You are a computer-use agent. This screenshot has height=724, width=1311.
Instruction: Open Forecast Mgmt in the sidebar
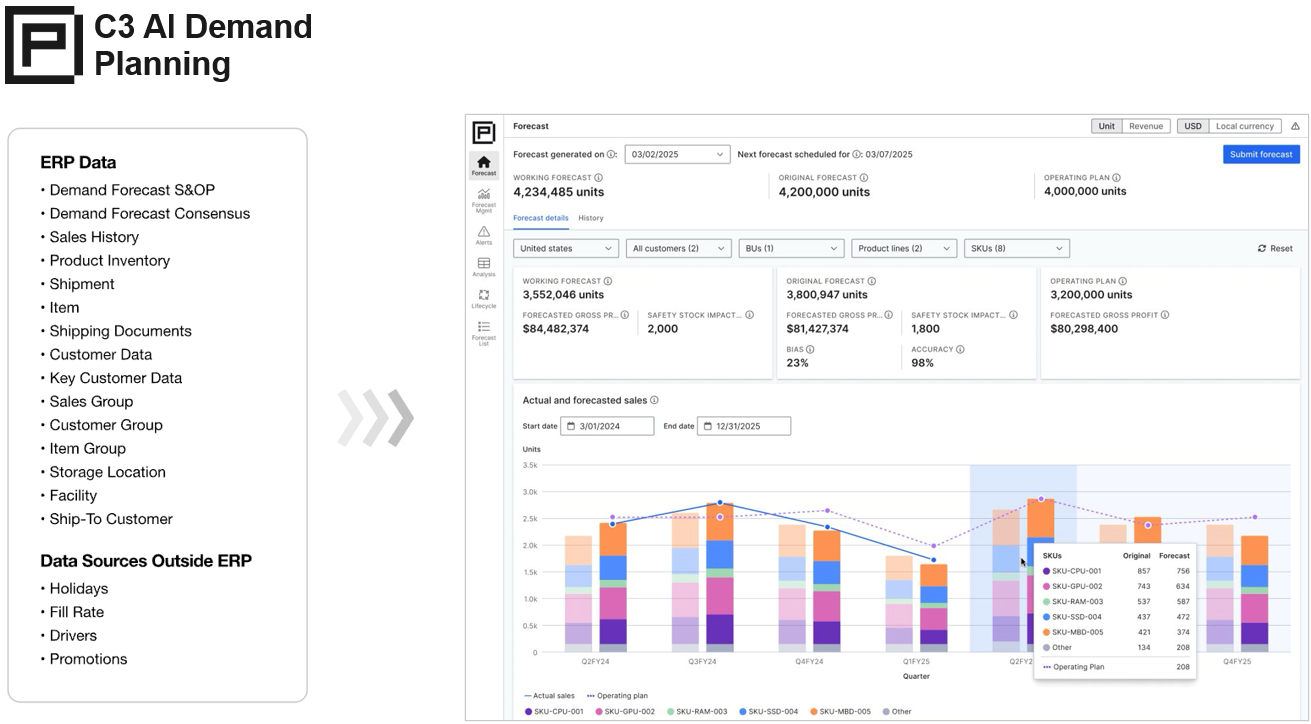point(484,199)
